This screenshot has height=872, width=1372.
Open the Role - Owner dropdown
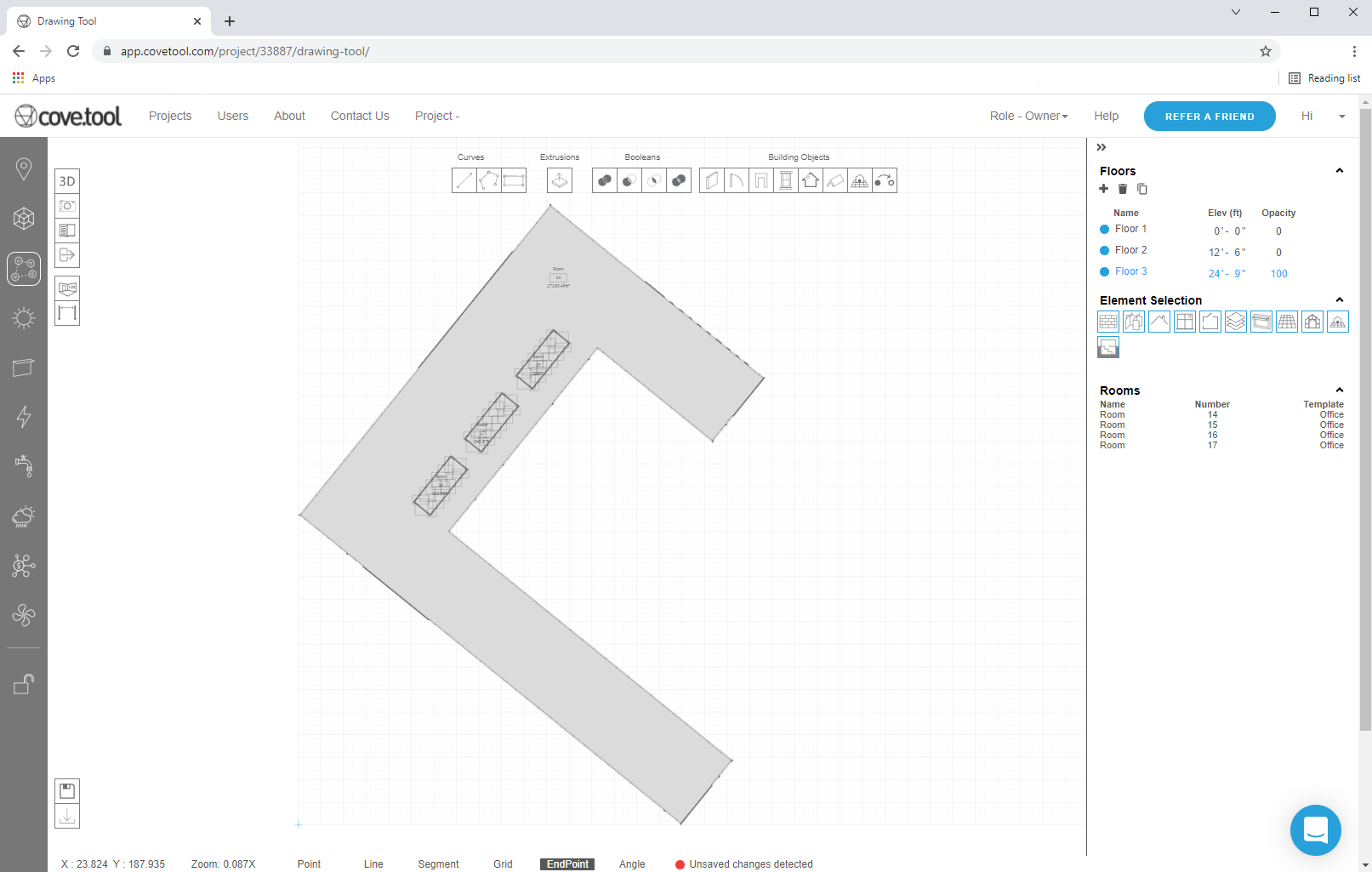[x=1028, y=116]
